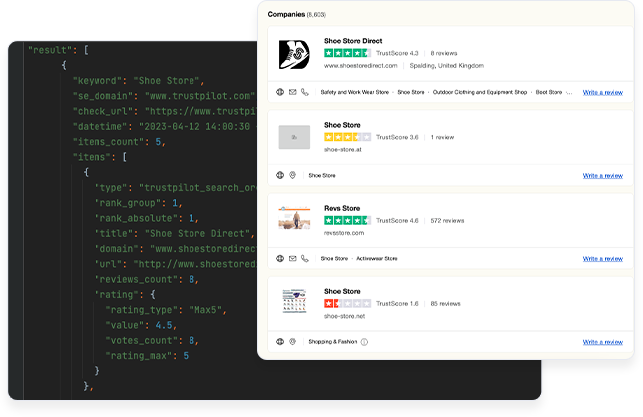643x417 pixels.
Task: Click the globe icon in shoe-store.net card
Action: [x=280, y=342]
